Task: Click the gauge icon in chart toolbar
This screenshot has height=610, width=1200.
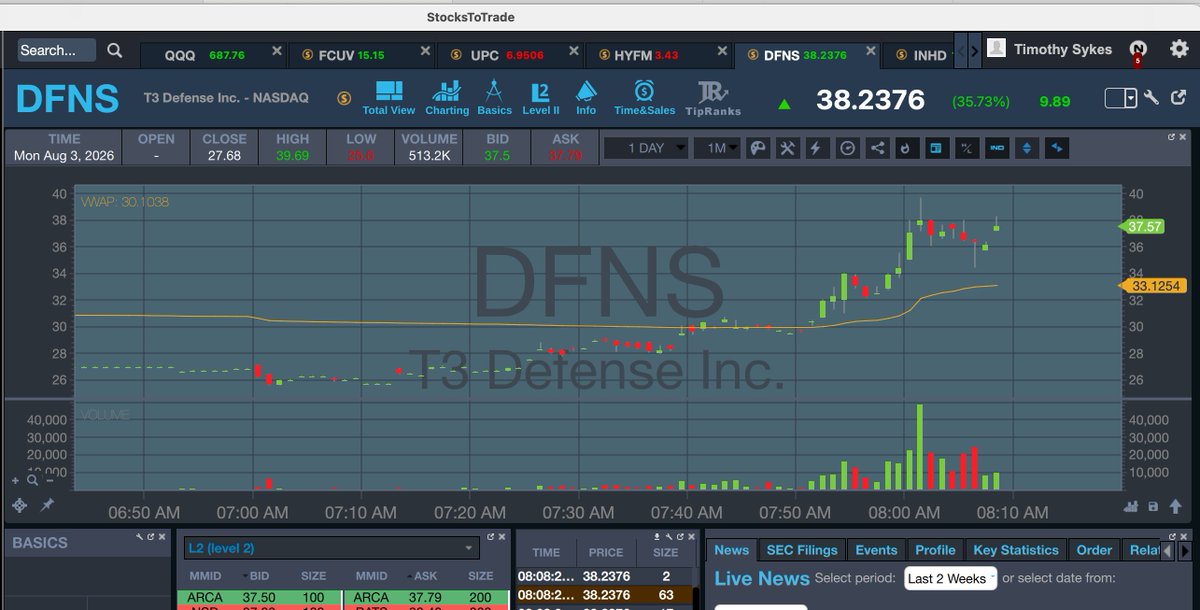Action: [x=848, y=148]
